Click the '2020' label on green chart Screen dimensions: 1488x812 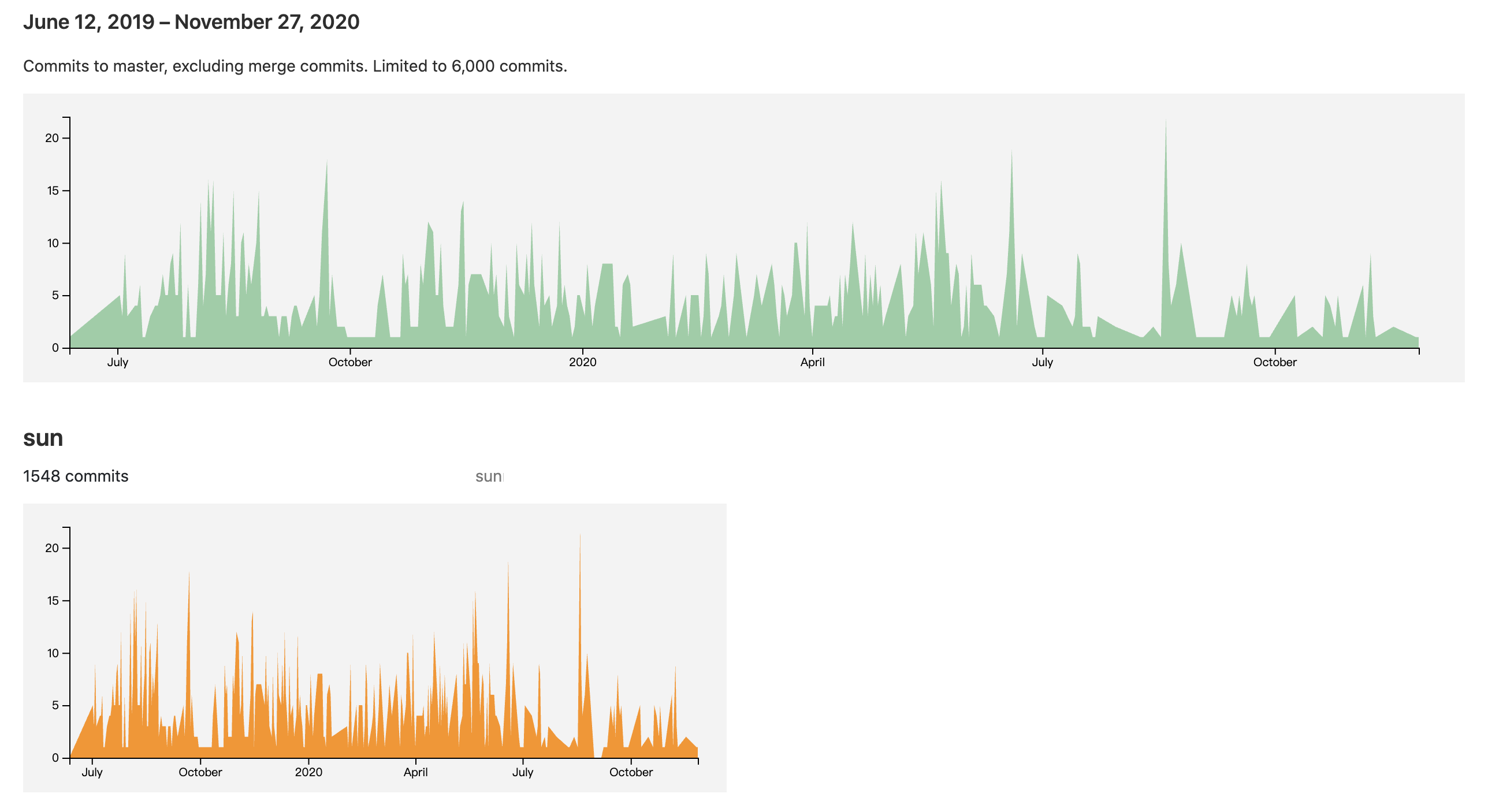(582, 362)
